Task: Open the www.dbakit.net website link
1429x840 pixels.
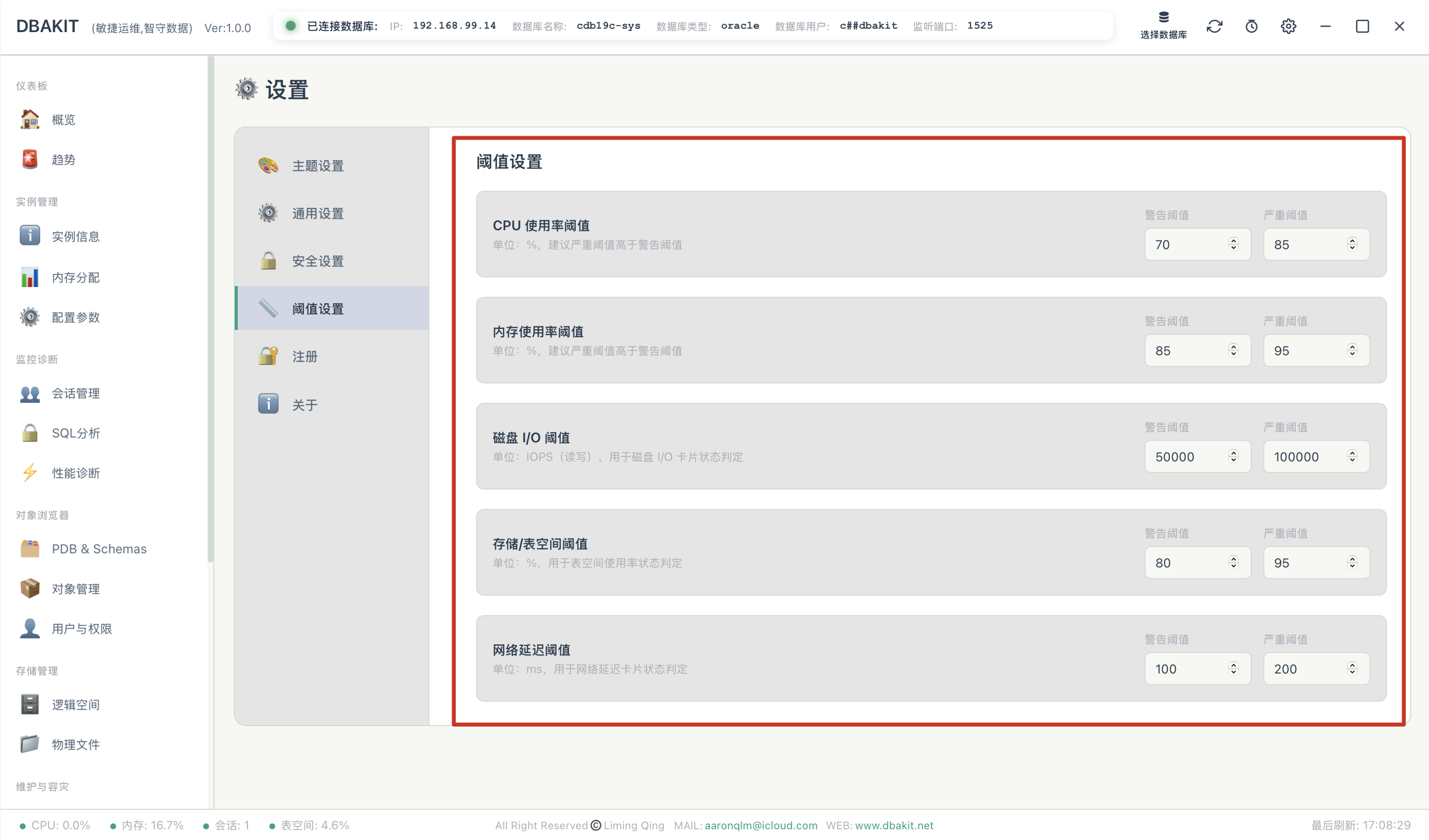Action: pyautogui.click(x=894, y=825)
